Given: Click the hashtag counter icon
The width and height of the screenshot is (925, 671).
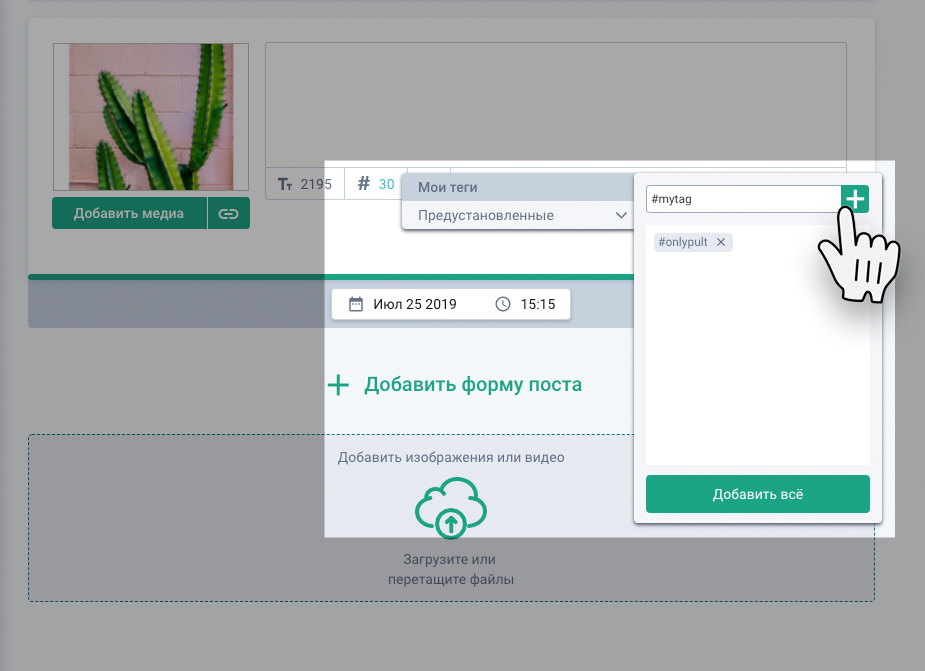Looking at the screenshot, I should pos(363,184).
